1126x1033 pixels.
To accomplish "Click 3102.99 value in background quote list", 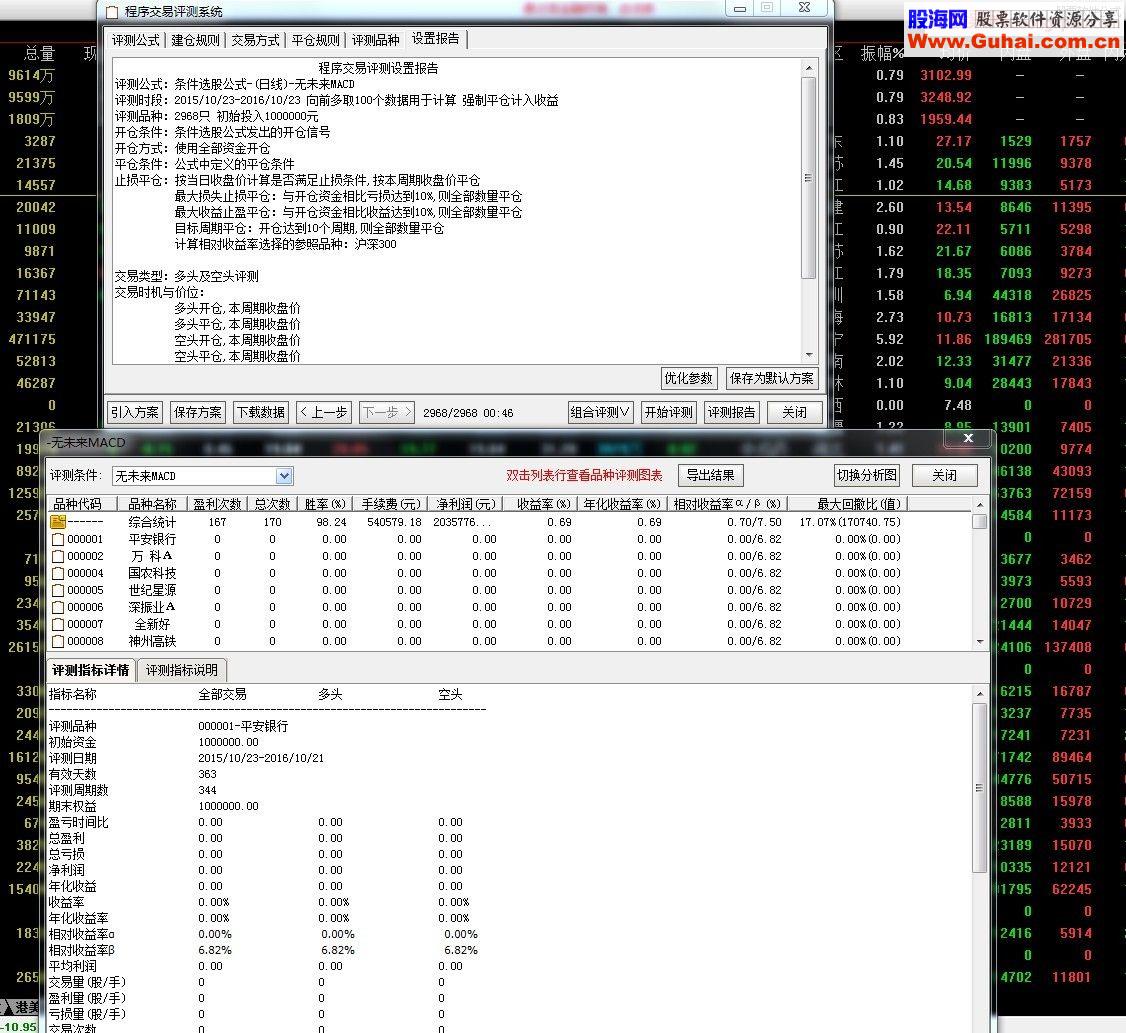I will click(x=946, y=75).
